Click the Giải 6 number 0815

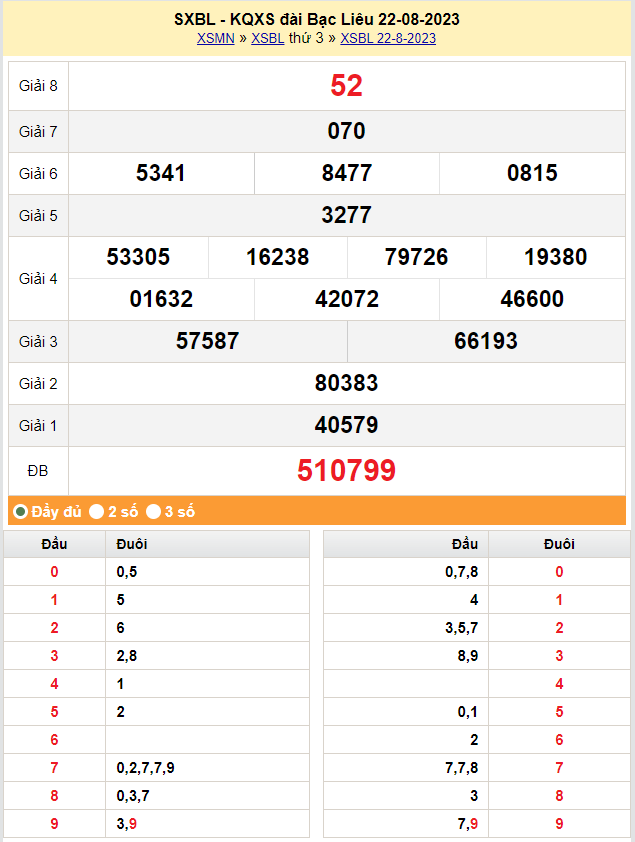coord(532,173)
